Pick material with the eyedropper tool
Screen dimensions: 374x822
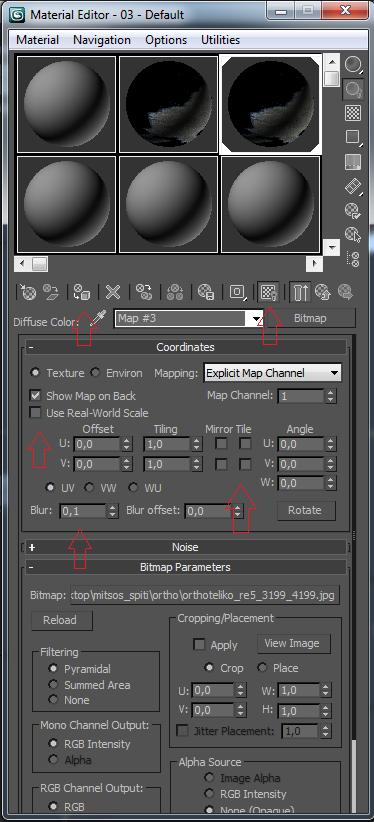coord(98,318)
